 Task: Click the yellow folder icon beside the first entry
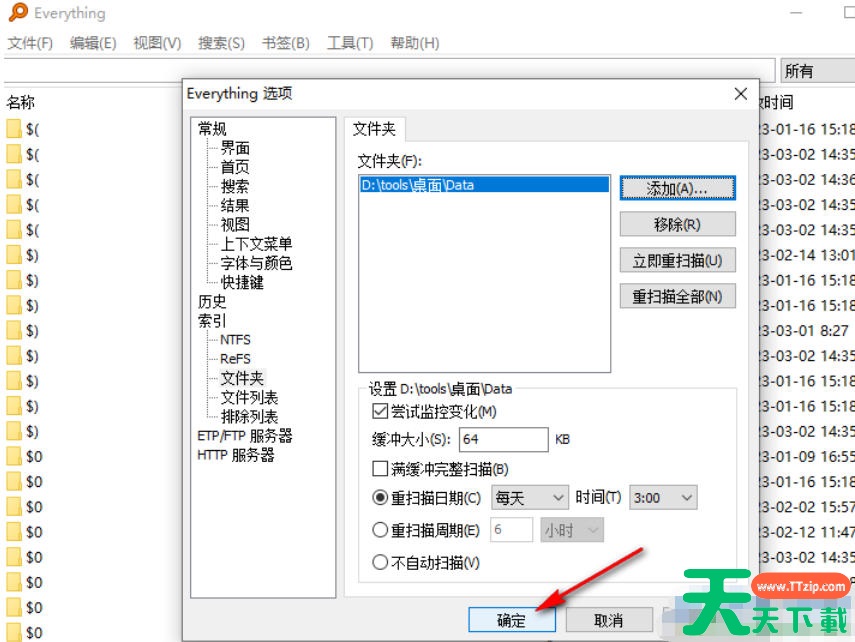pyautogui.click(x=14, y=127)
